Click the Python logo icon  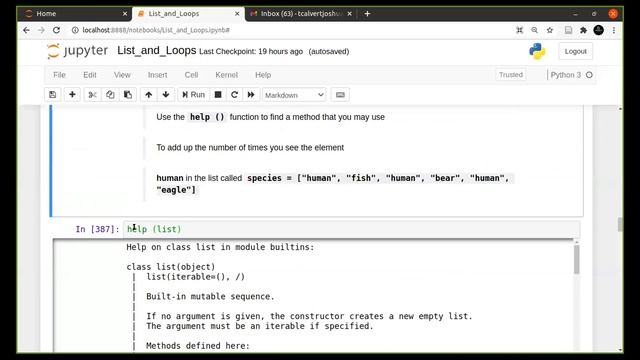tap(537, 51)
